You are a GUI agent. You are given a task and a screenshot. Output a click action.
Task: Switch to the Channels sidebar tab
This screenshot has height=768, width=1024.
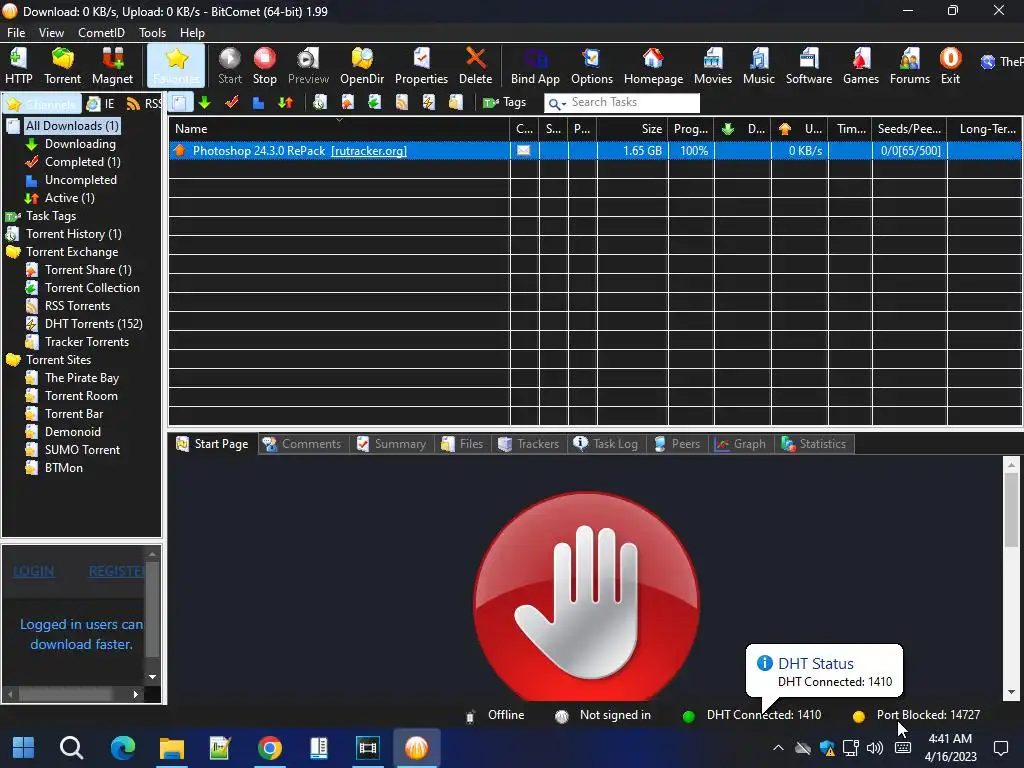point(42,103)
